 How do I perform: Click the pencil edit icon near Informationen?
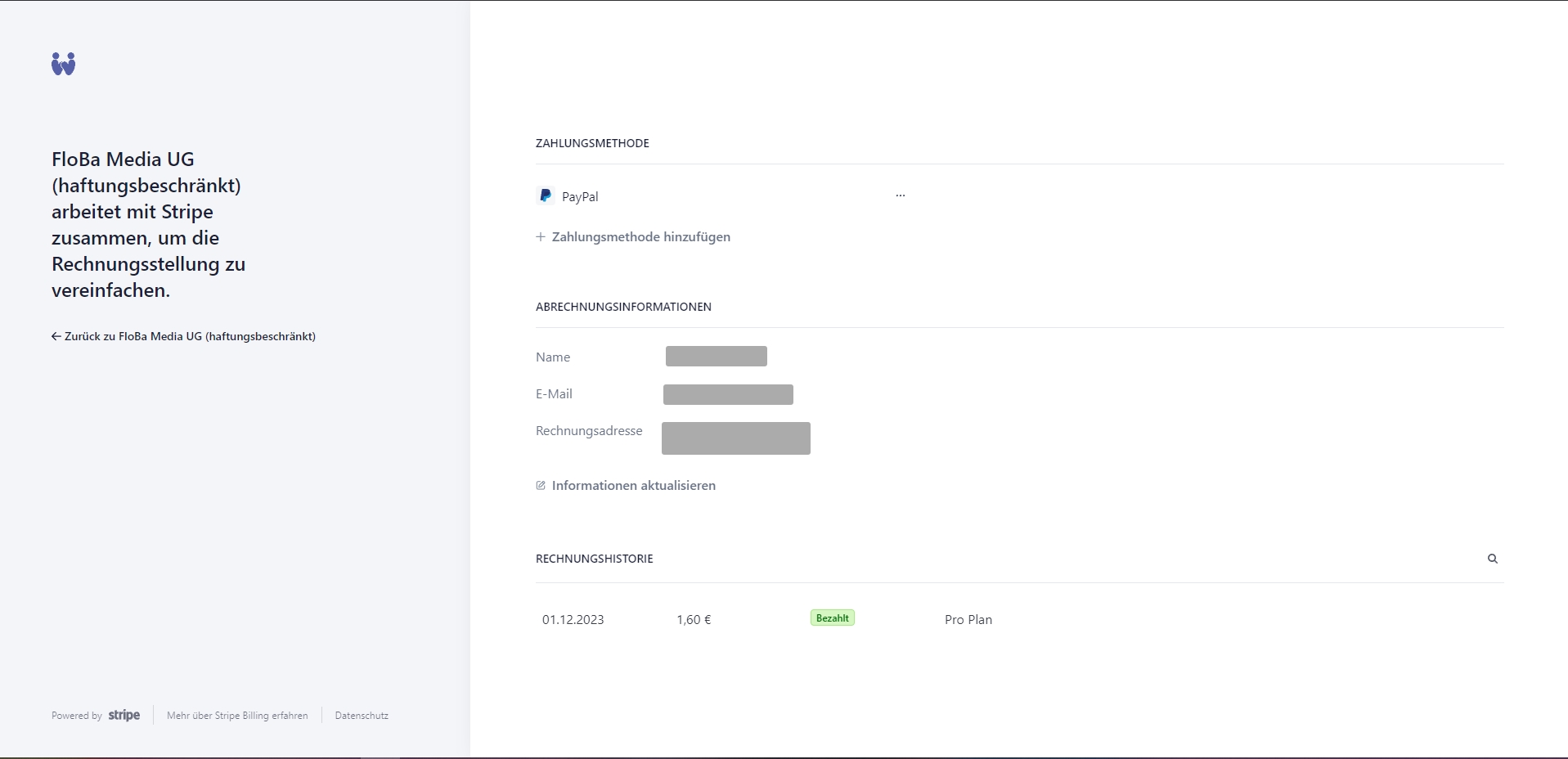pos(541,486)
